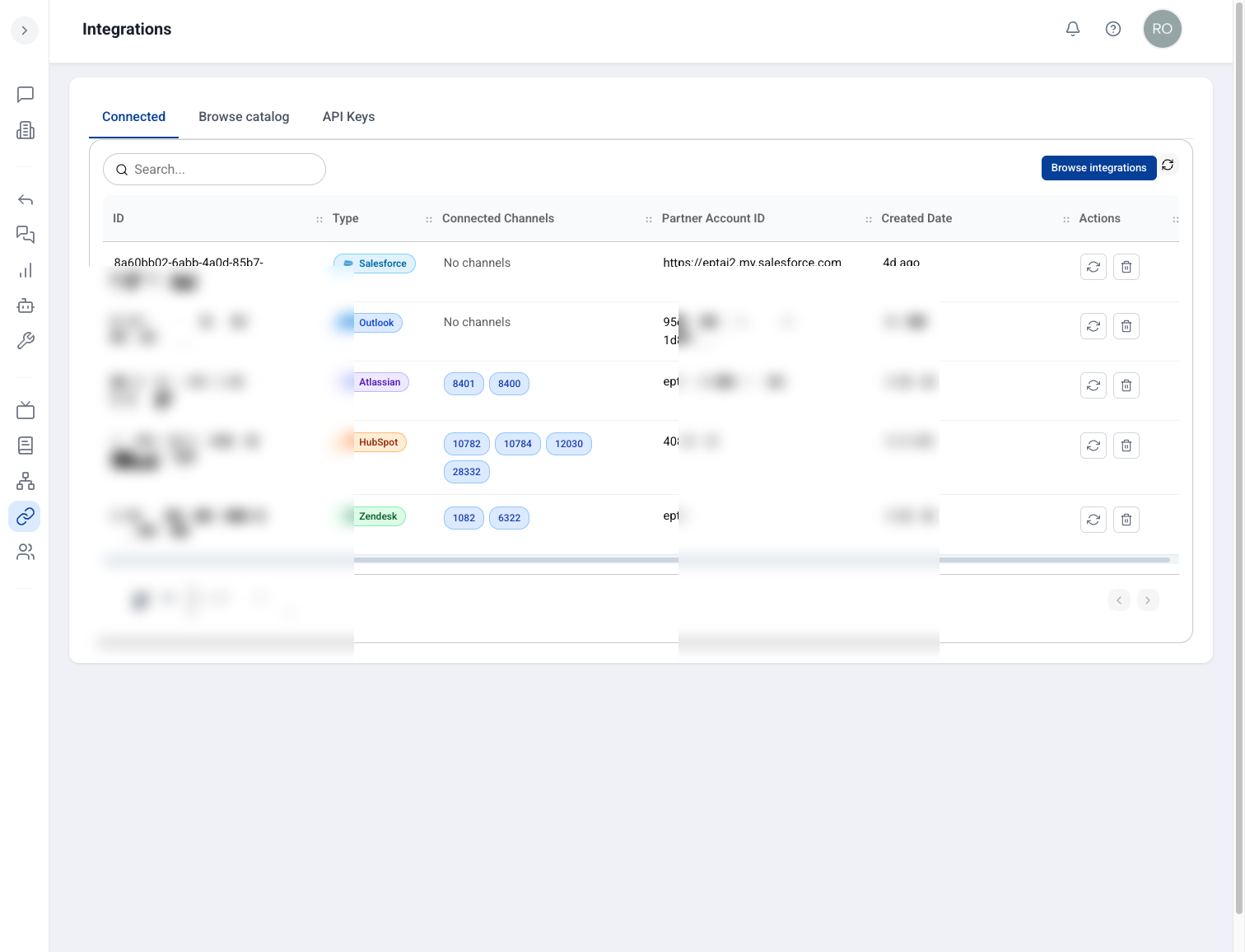The image size is (1245, 952).
Task: Click channel chip 10784
Action: [x=518, y=444]
